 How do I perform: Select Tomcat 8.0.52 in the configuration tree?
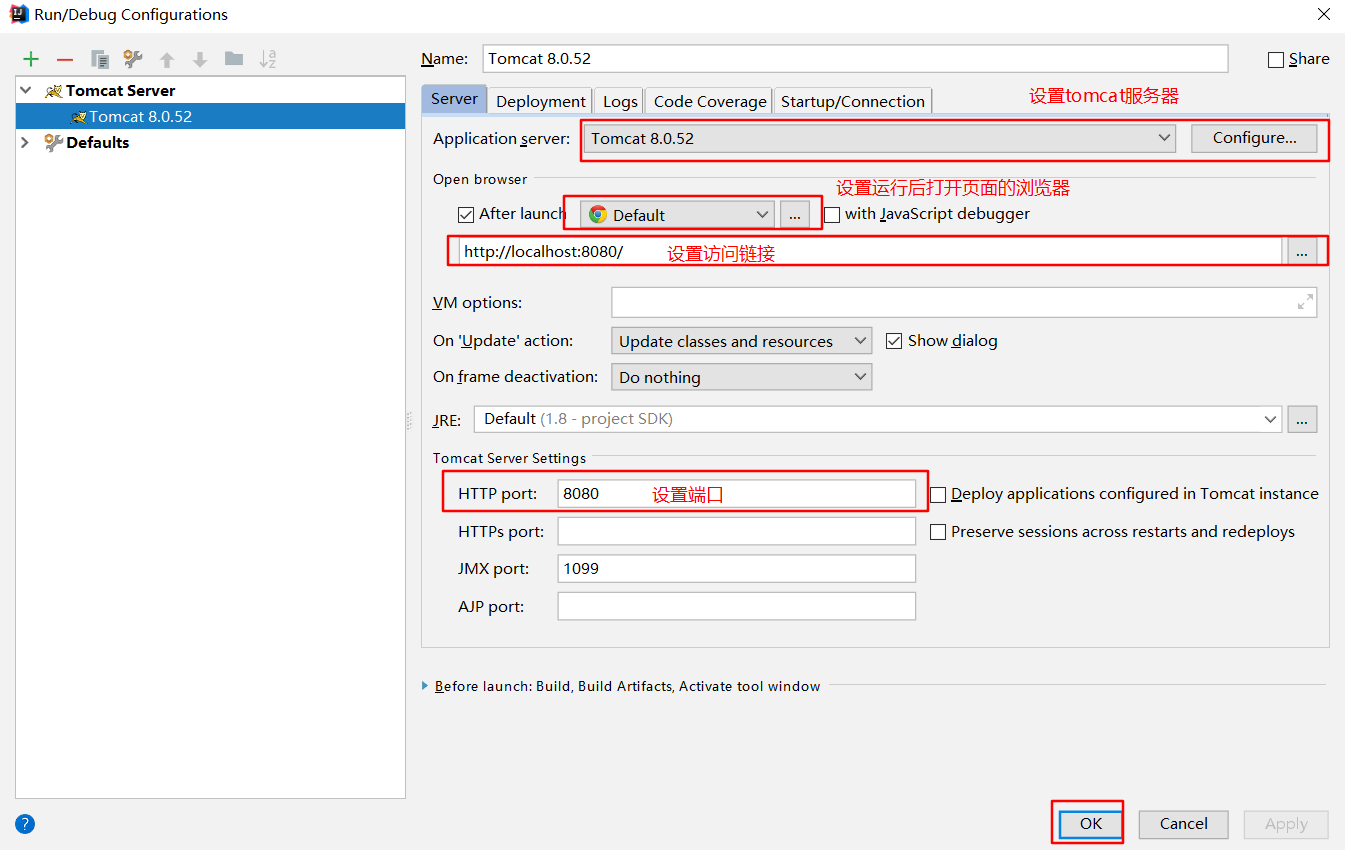click(x=210, y=116)
